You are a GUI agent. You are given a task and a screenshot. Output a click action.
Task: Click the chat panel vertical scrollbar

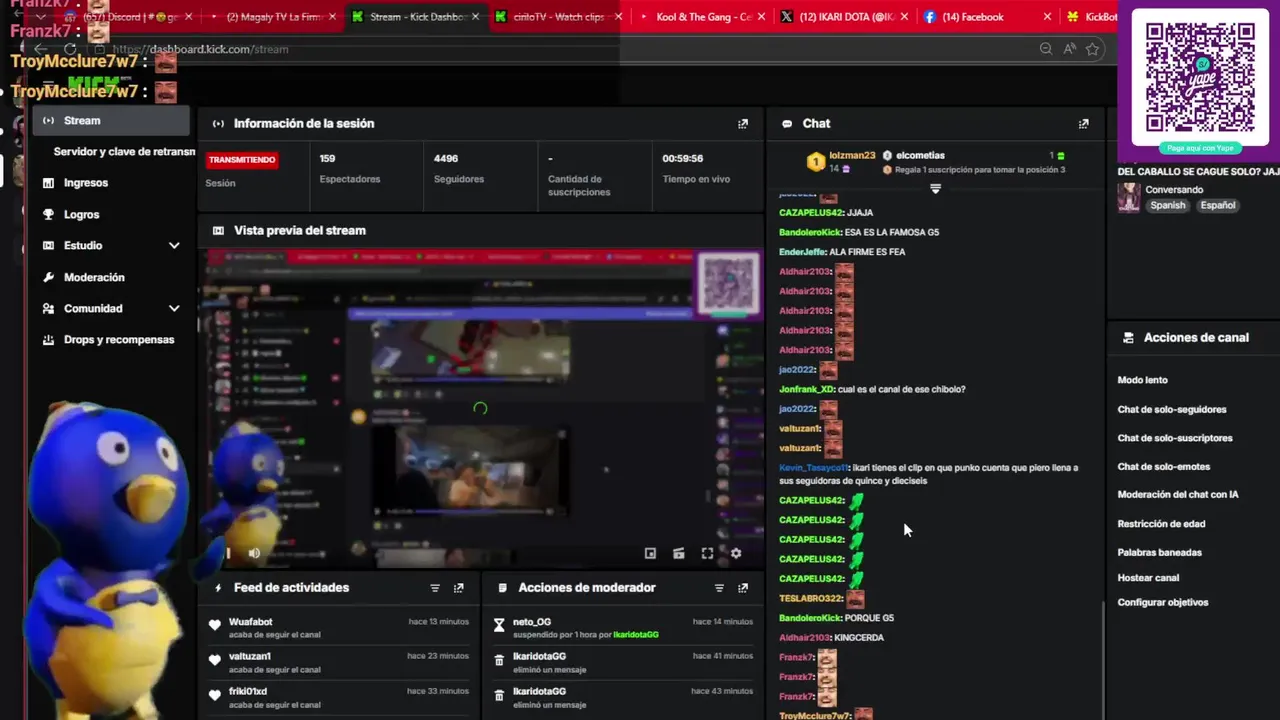tap(1103, 658)
